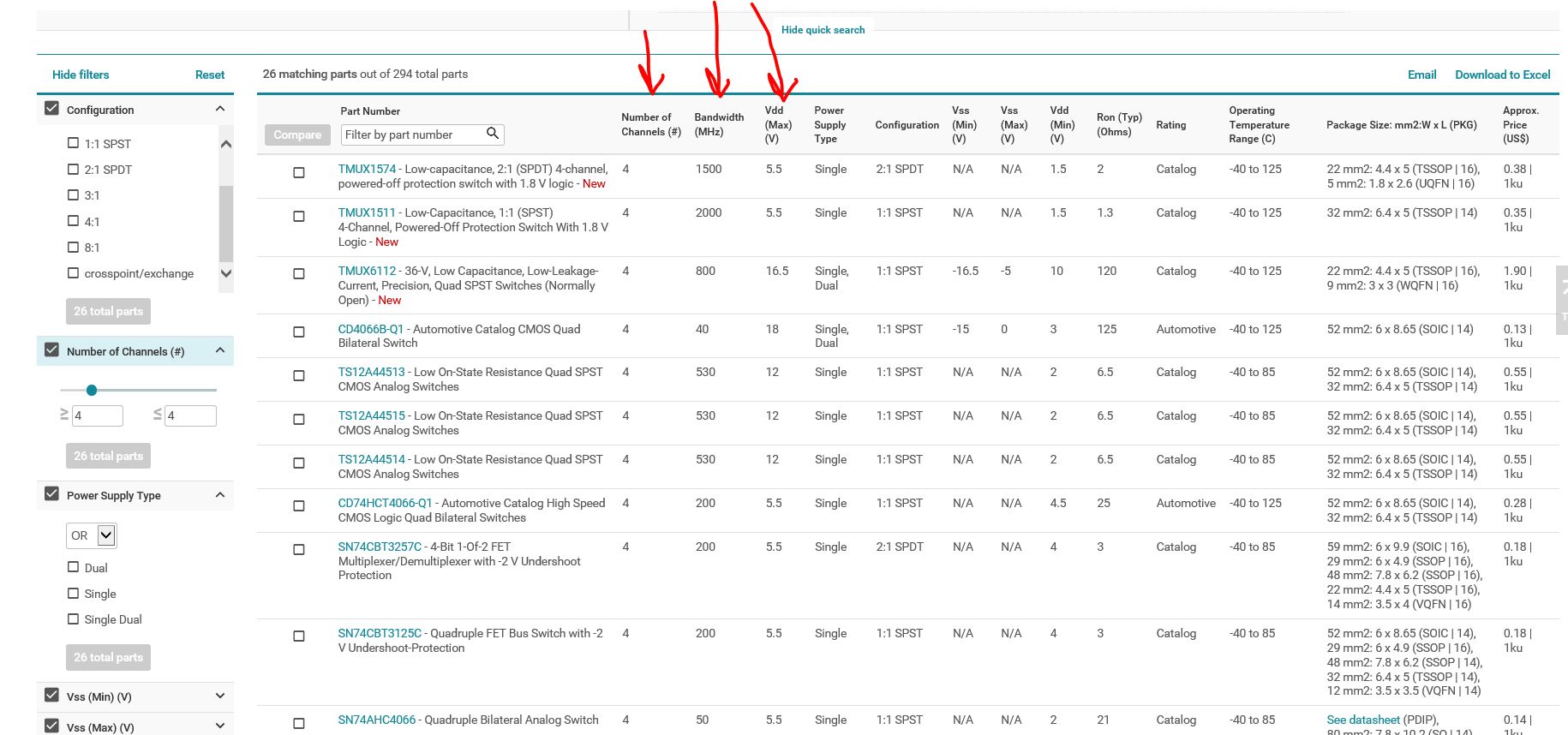The height and width of the screenshot is (735, 1568).
Task: Click the minimum channels input field
Action: coord(98,415)
